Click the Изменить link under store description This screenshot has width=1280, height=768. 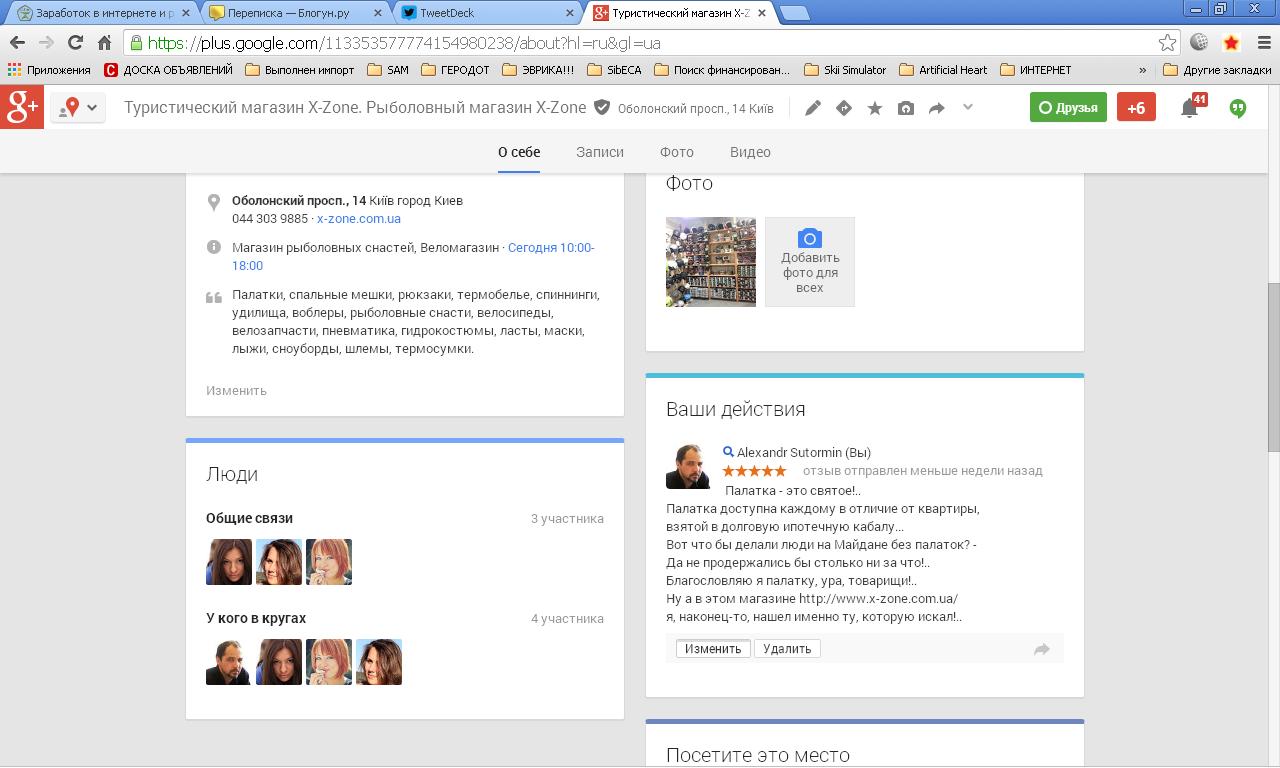click(236, 390)
